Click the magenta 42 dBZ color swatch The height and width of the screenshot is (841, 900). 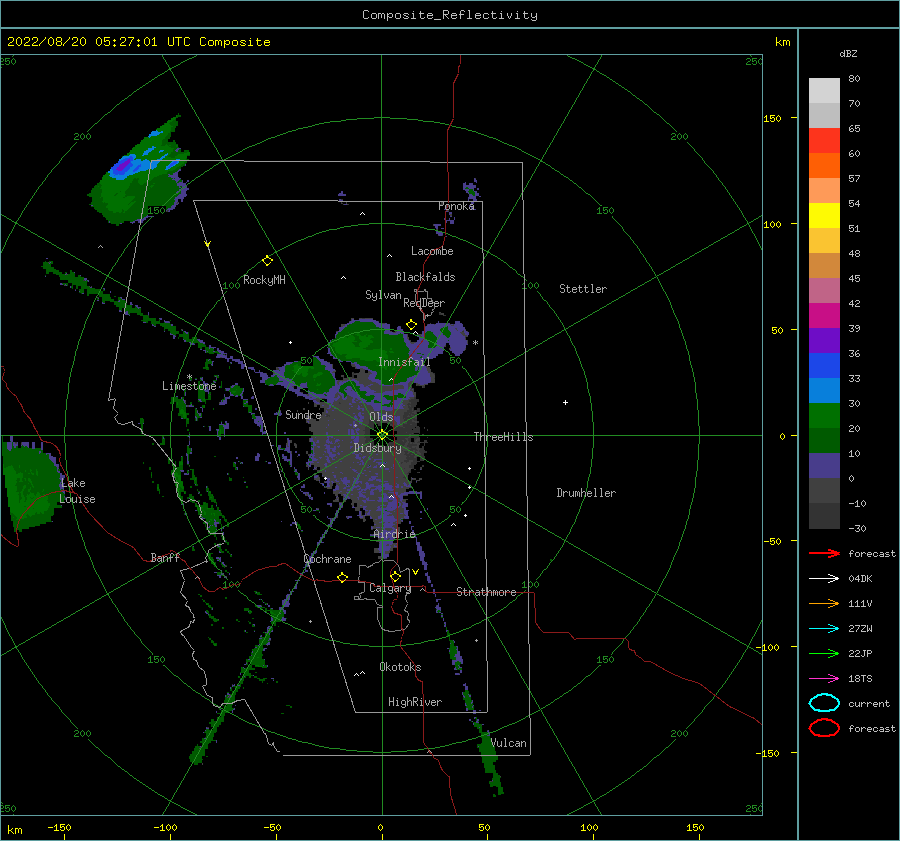[824, 315]
